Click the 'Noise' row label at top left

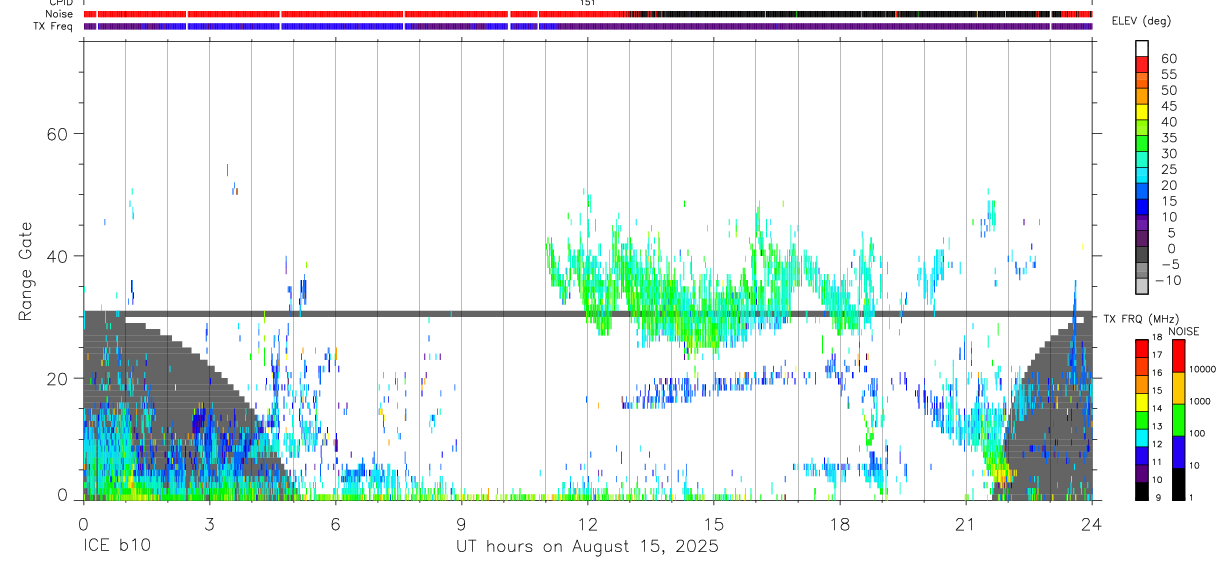pos(60,14)
